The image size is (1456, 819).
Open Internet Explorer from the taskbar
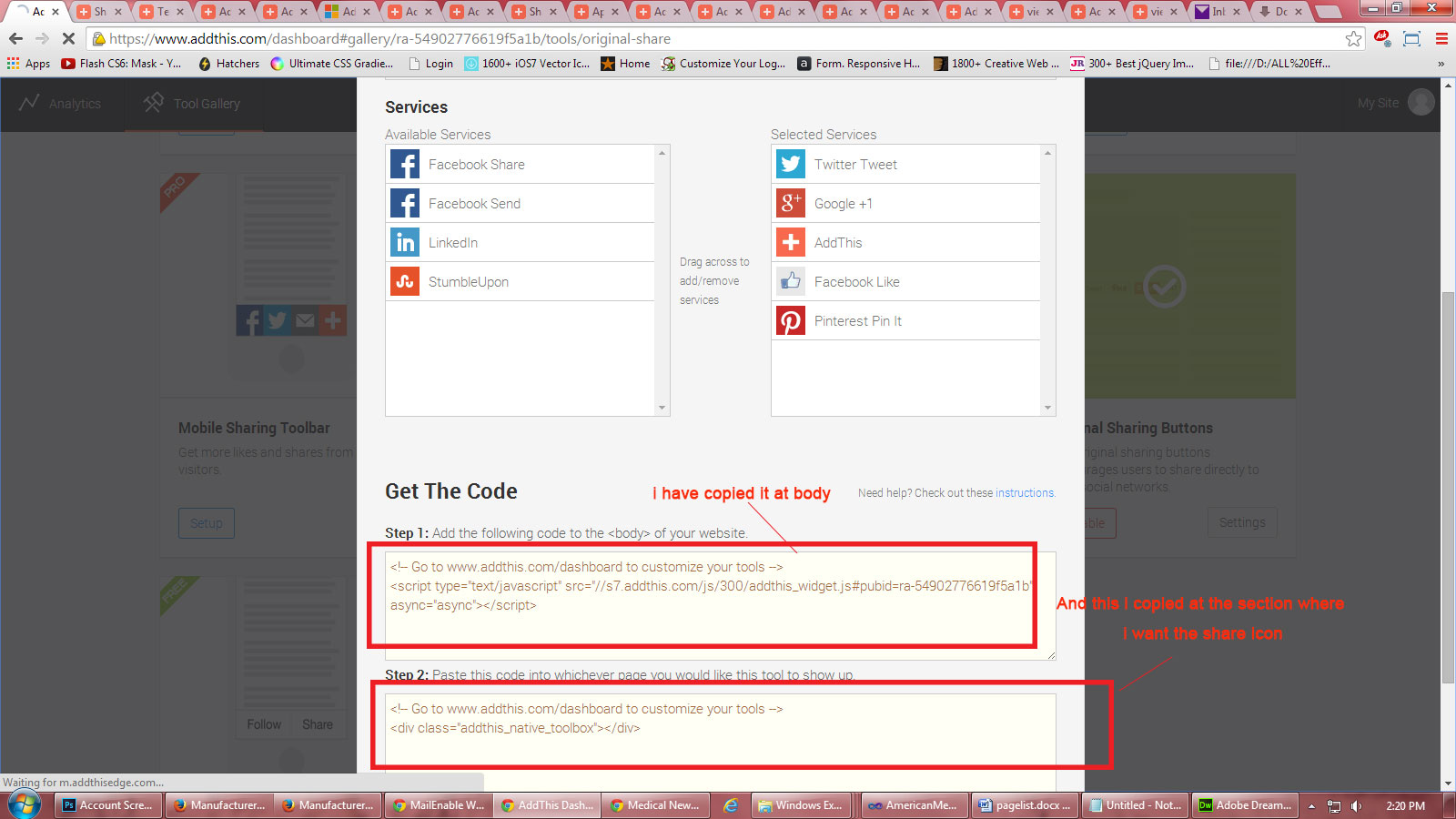click(731, 805)
